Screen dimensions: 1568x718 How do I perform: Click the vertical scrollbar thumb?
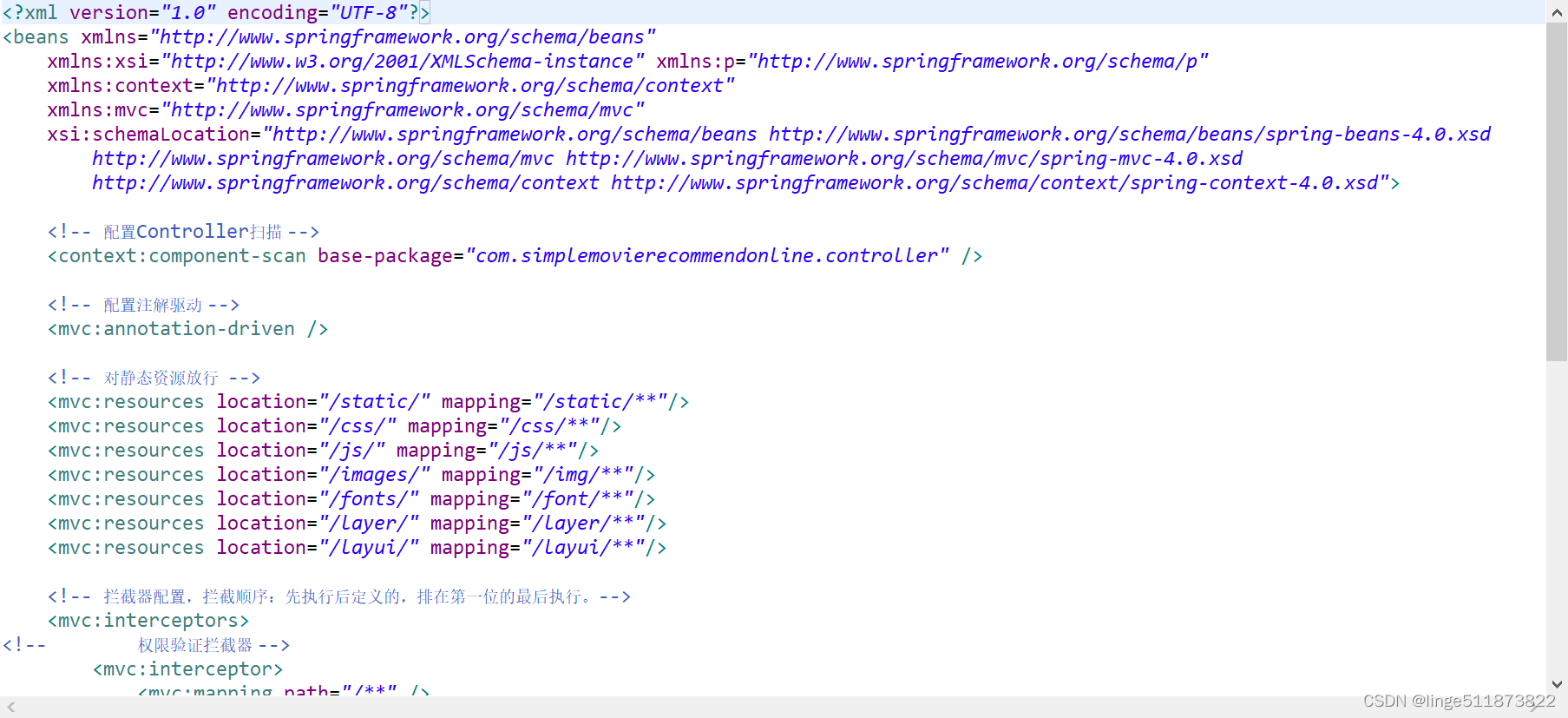1557,192
